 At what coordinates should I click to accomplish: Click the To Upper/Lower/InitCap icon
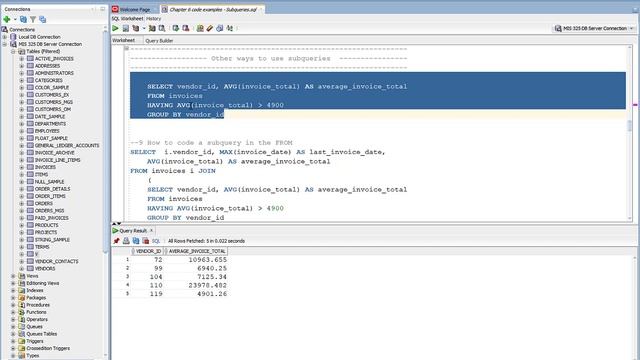[229, 28]
